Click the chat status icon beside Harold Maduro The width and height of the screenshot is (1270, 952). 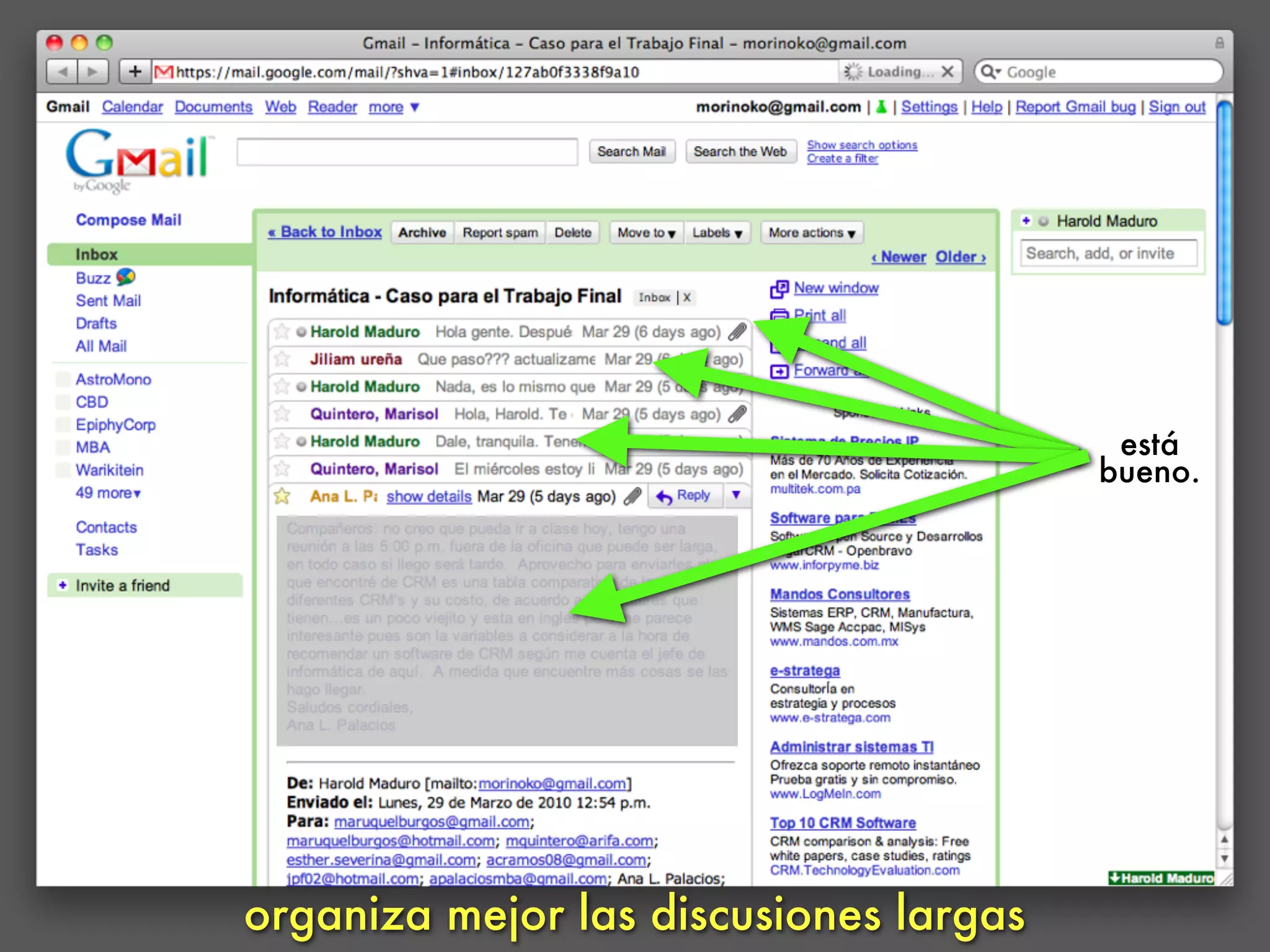tap(1044, 221)
